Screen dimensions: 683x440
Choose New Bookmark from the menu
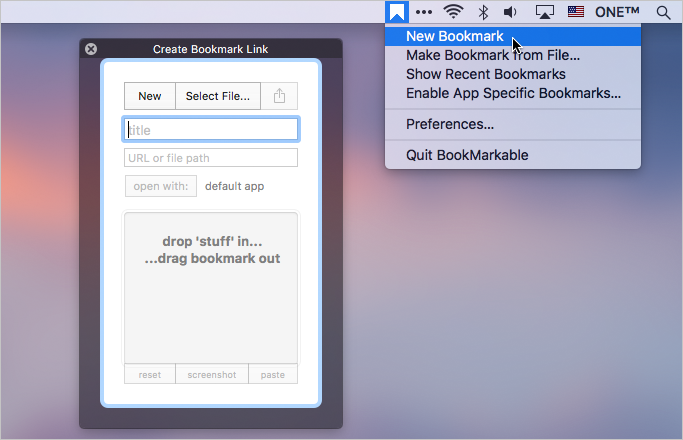click(513, 36)
